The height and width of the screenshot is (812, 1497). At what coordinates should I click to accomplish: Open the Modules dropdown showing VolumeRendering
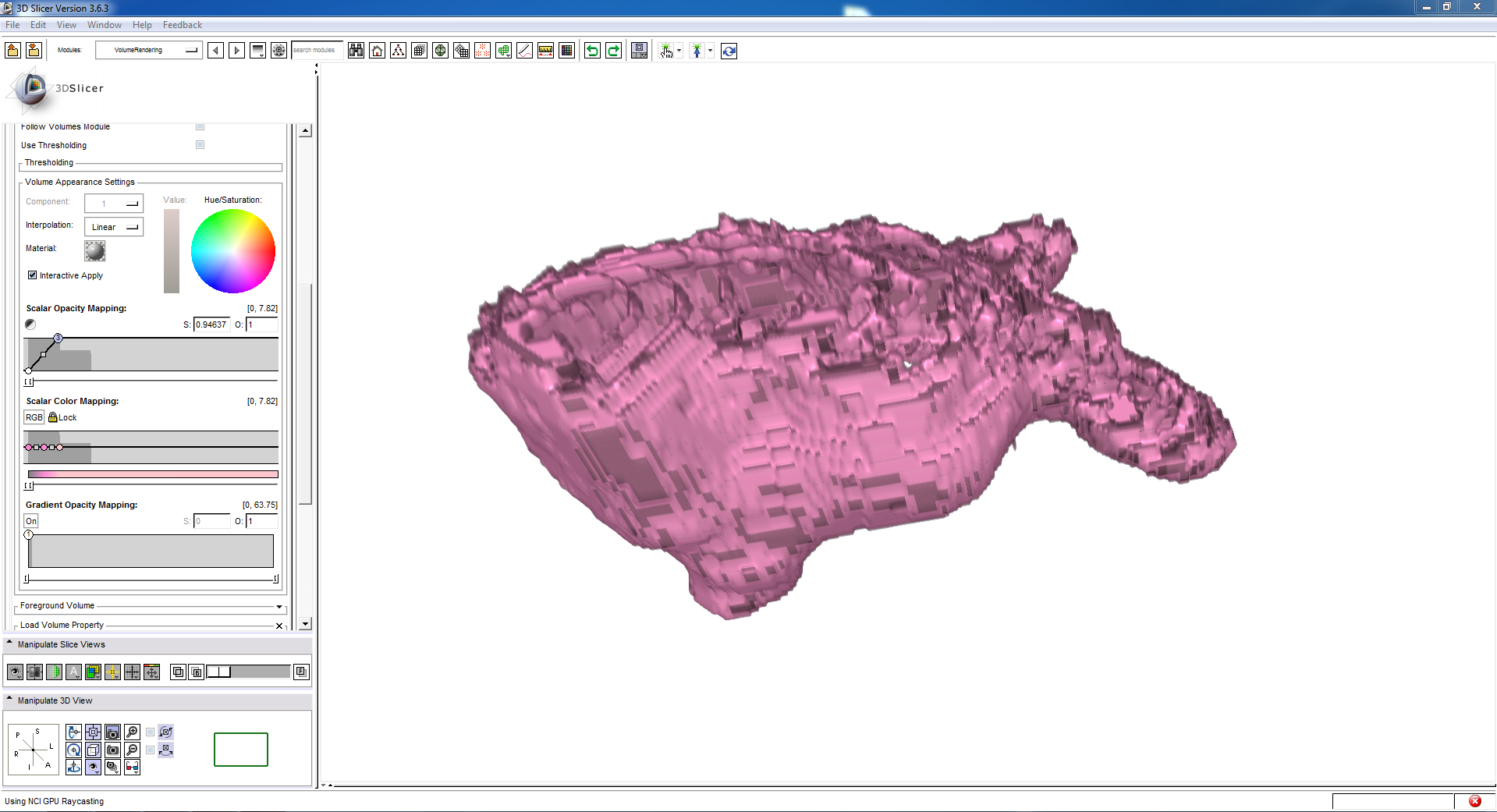[x=149, y=51]
